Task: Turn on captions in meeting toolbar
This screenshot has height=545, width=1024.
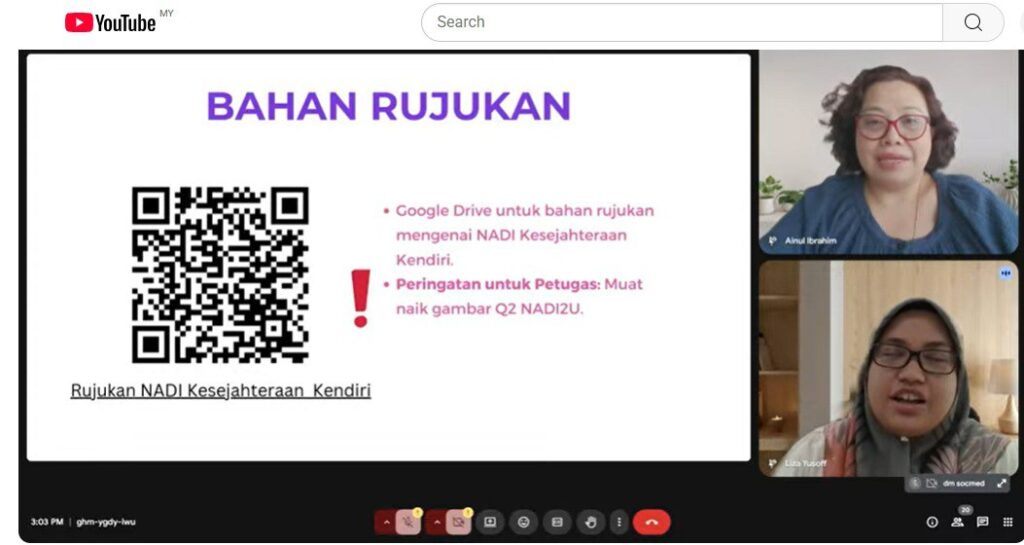Action: 557,522
